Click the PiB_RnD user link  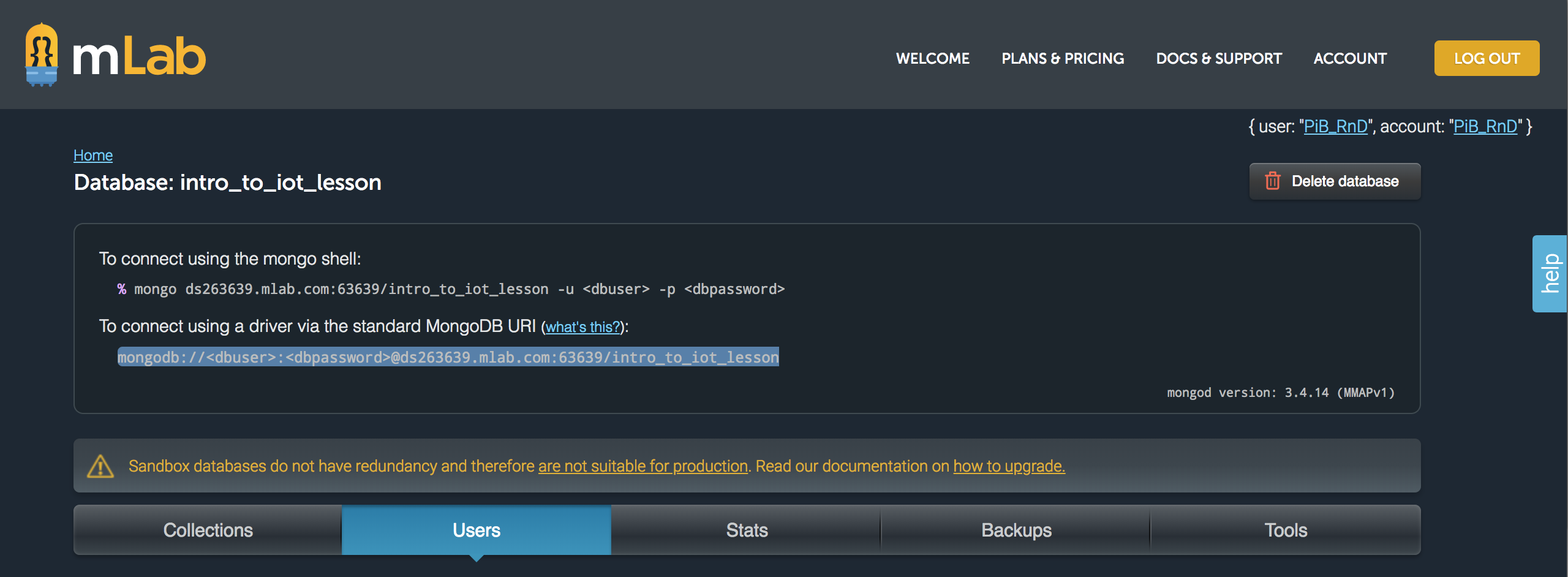pyautogui.click(x=1335, y=126)
